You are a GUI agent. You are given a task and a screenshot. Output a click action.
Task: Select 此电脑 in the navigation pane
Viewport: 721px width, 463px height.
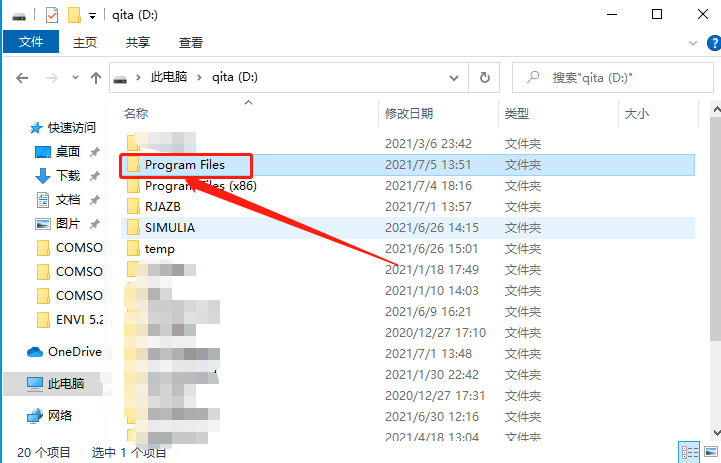53,383
